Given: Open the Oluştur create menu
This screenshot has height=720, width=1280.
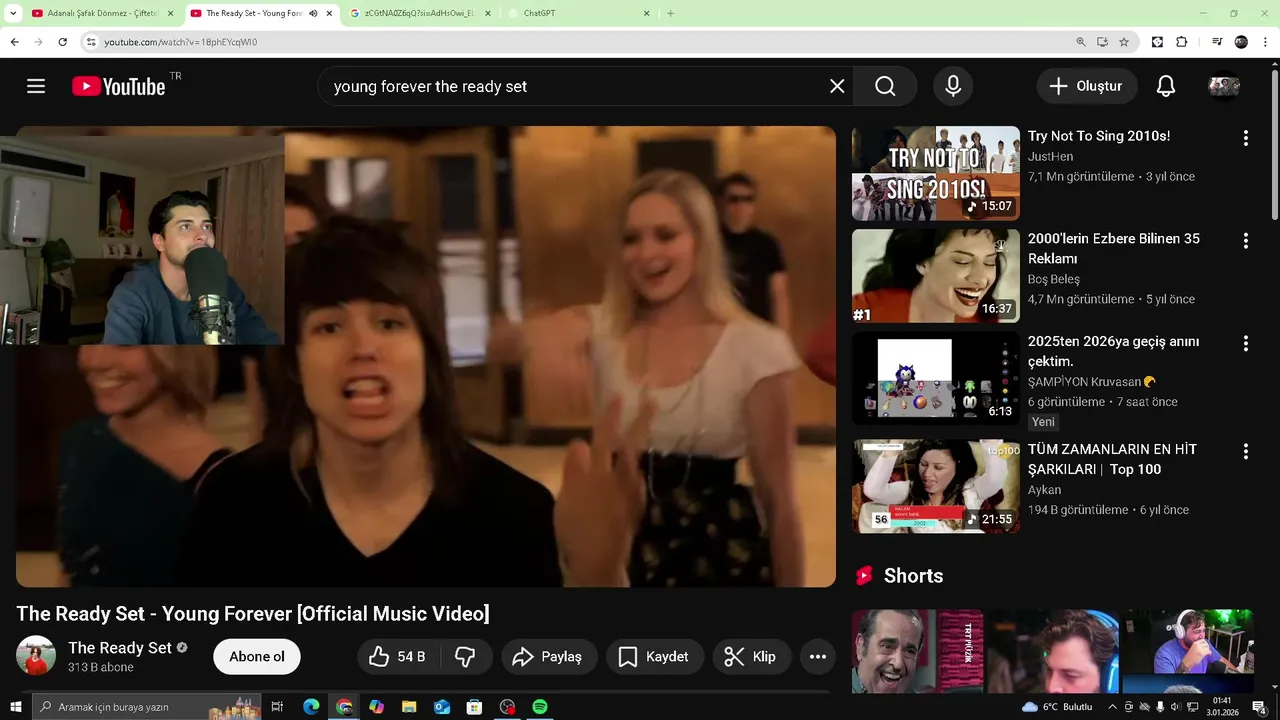Looking at the screenshot, I should [x=1086, y=86].
